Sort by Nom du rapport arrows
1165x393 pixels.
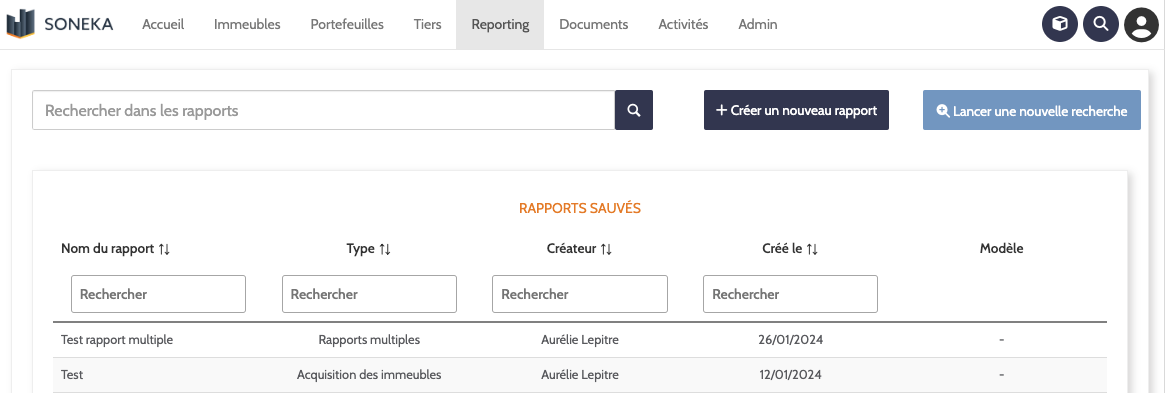[x=164, y=250]
